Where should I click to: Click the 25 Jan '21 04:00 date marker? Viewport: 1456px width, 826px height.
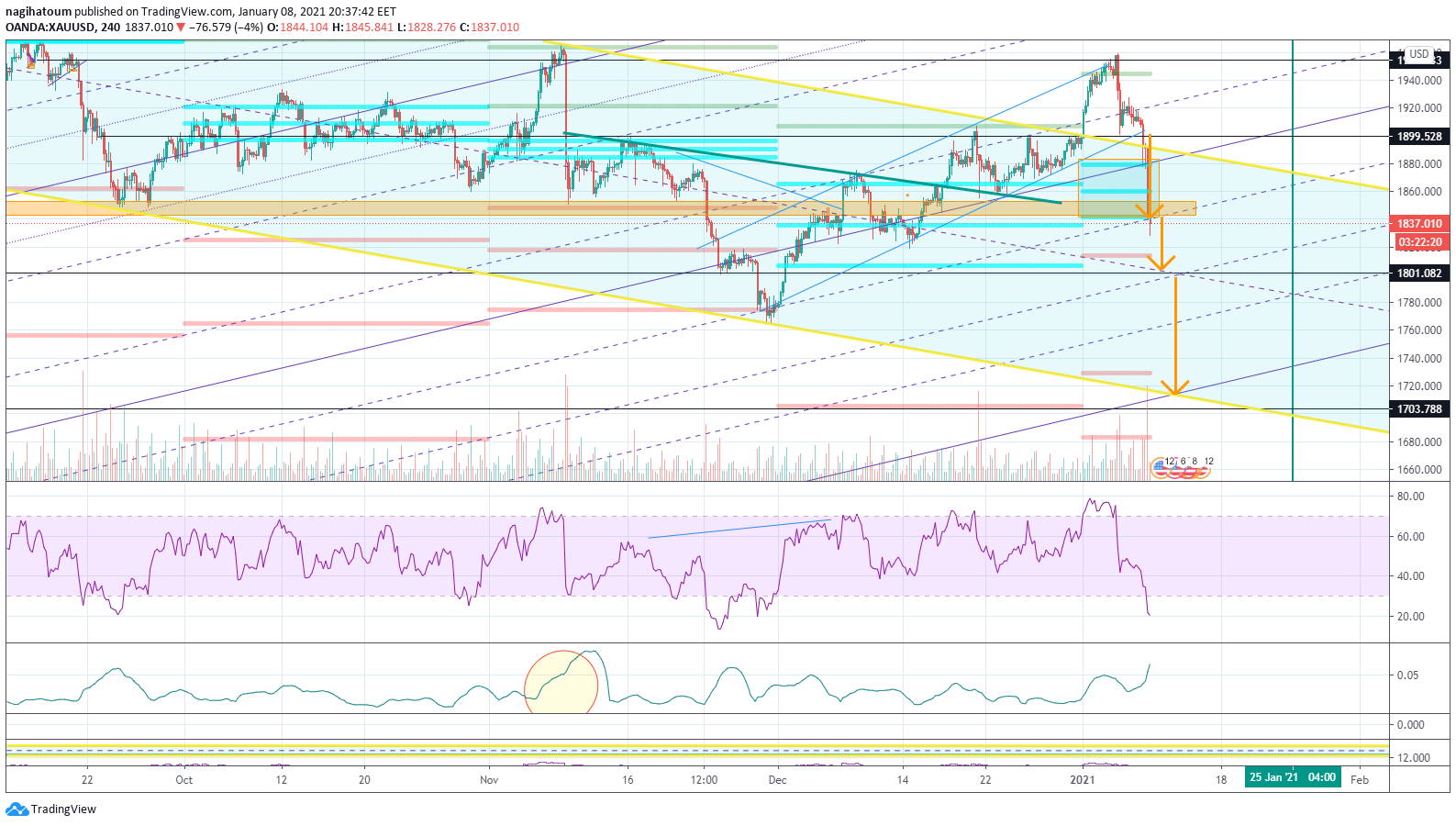point(1293,777)
